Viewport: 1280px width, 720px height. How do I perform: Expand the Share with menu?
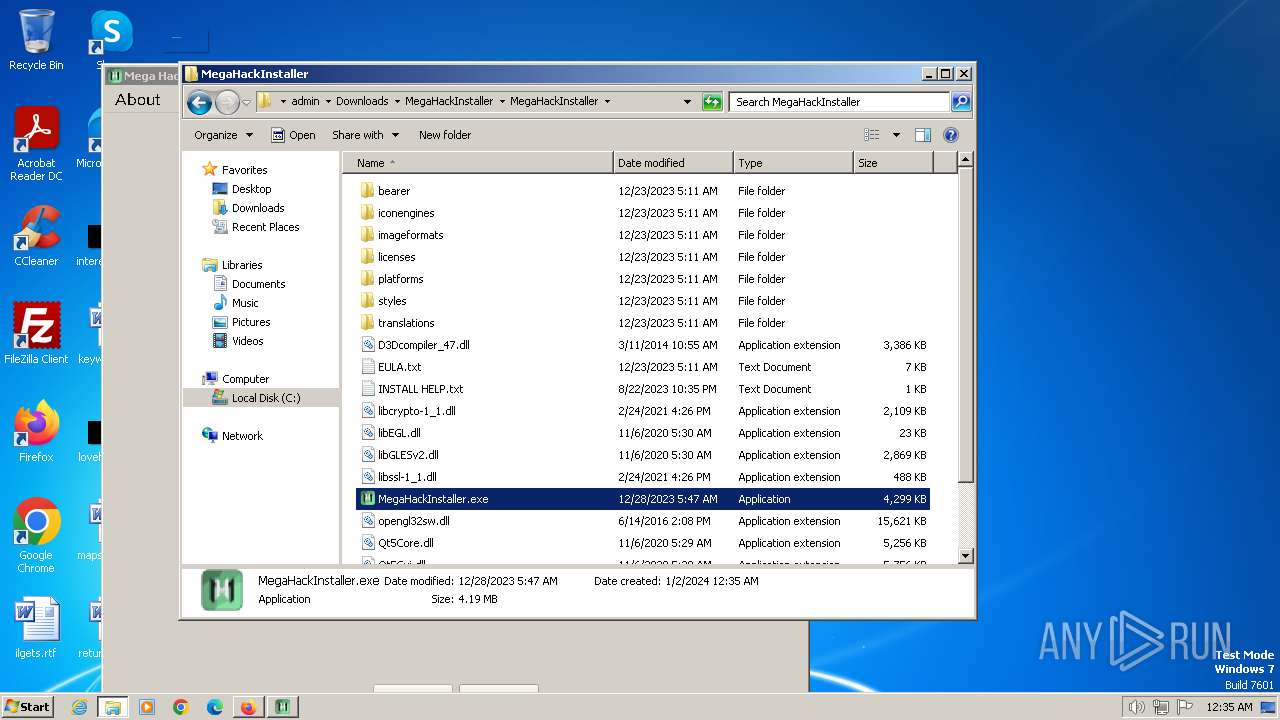coord(365,135)
